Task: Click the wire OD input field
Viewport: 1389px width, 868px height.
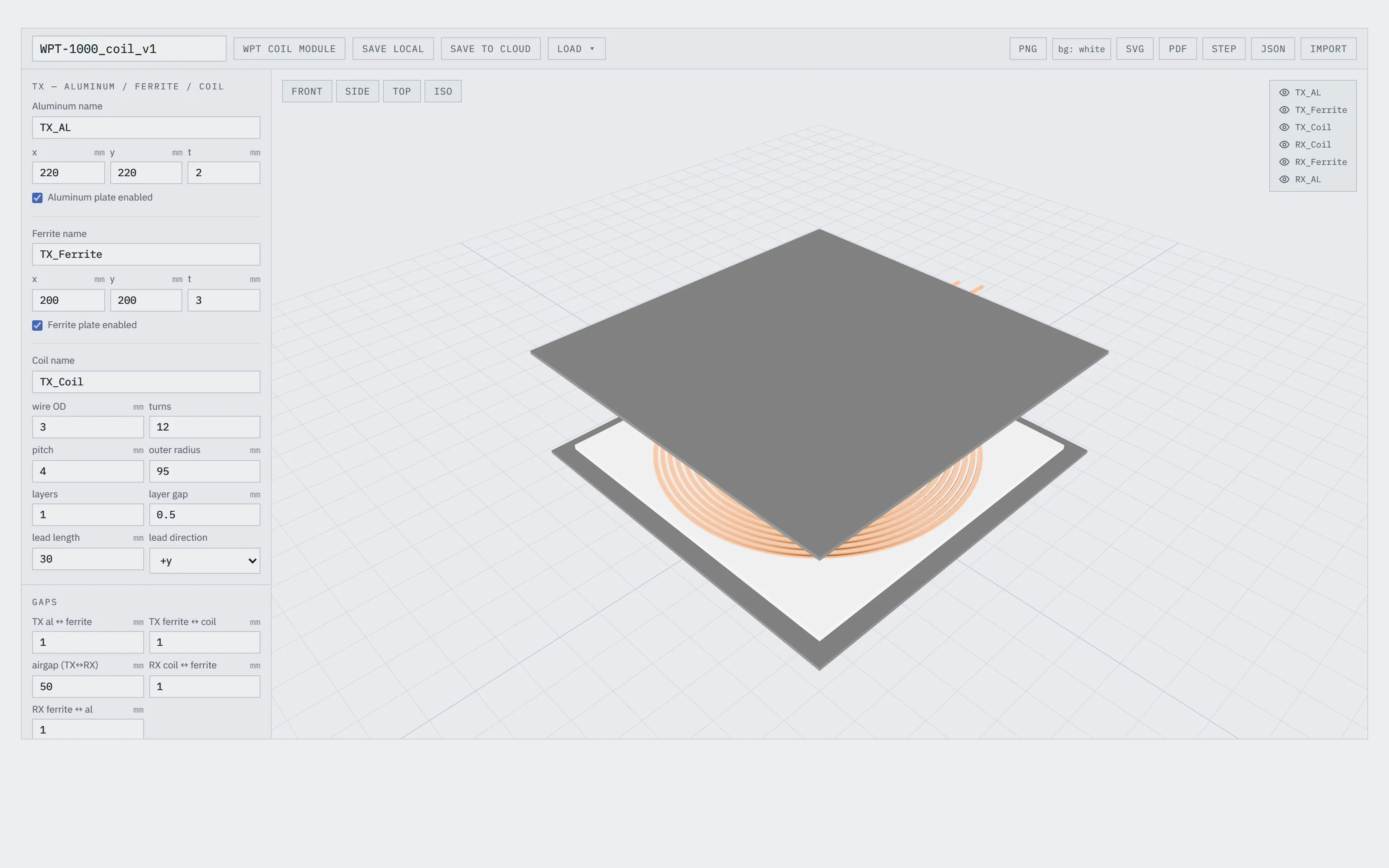Action: (x=88, y=427)
